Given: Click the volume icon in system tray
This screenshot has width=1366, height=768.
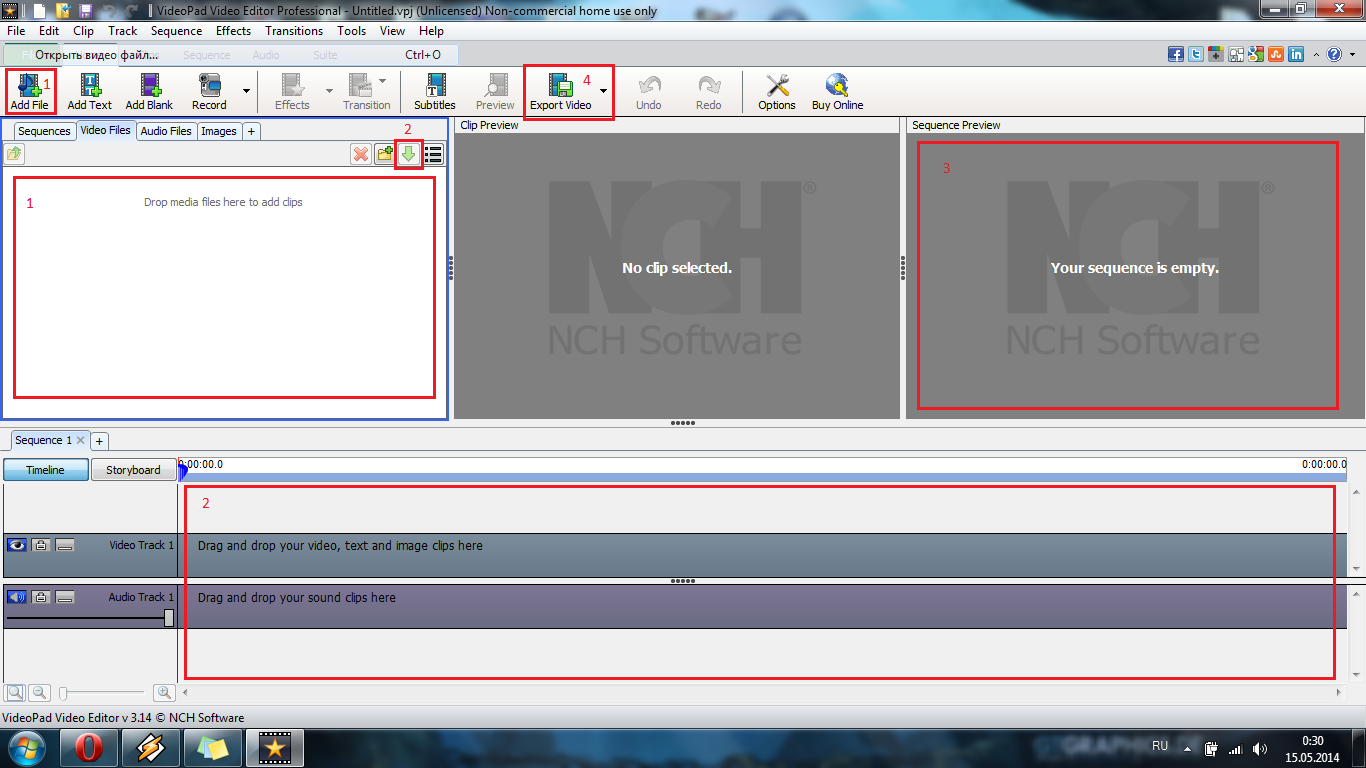Looking at the screenshot, I should (x=1260, y=748).
